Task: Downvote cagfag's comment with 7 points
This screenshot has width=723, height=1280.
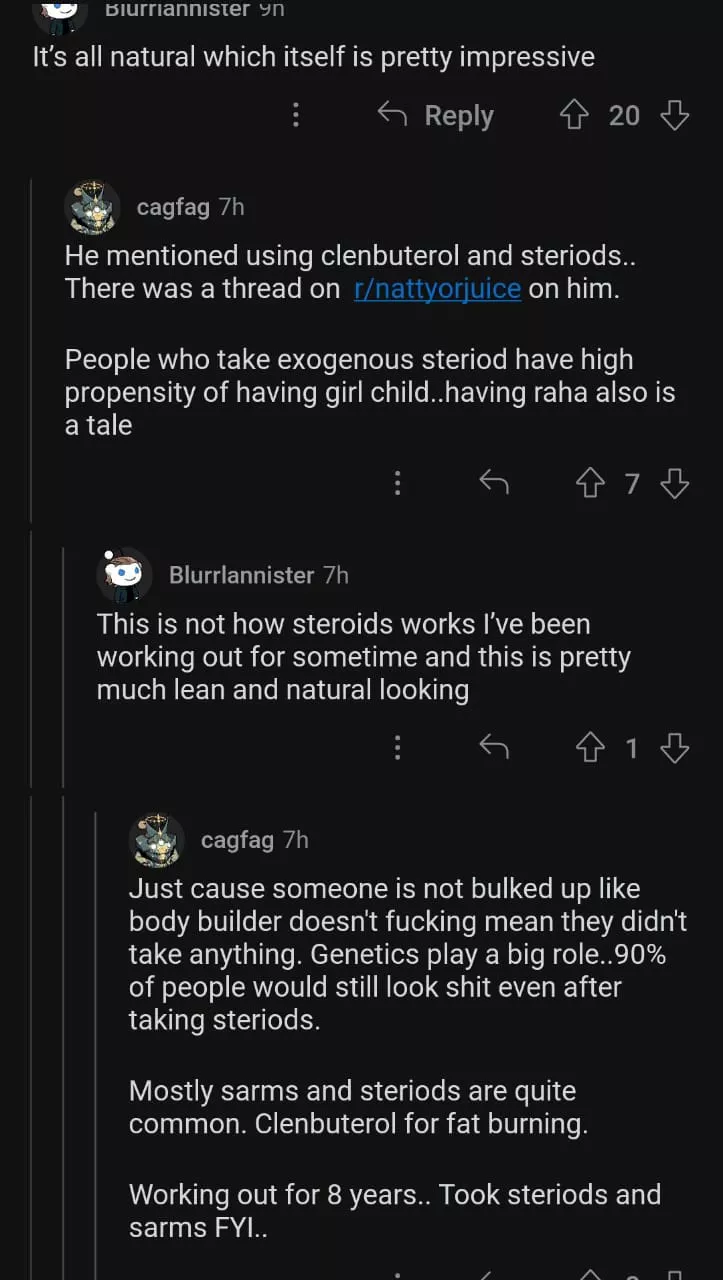Action: pyautogui.click(x=675, y=484)
